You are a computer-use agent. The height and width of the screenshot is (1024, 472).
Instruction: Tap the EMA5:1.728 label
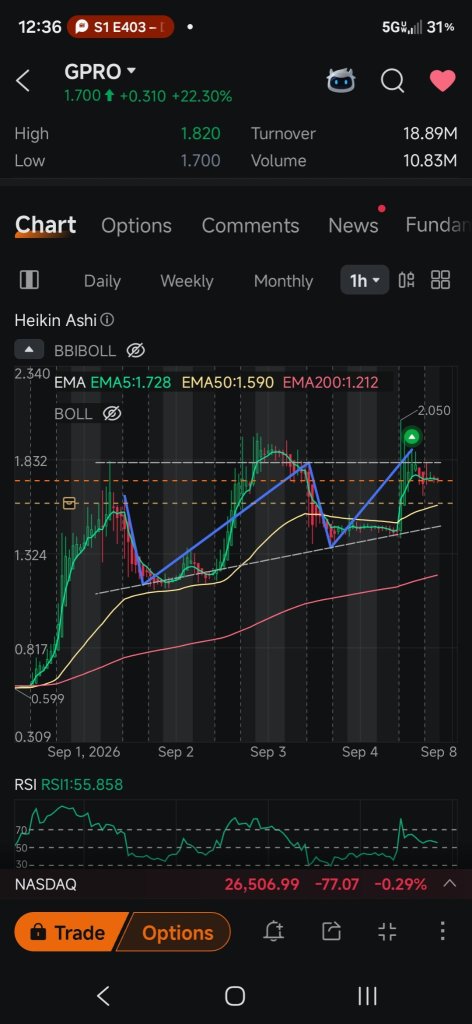point(131,383)
